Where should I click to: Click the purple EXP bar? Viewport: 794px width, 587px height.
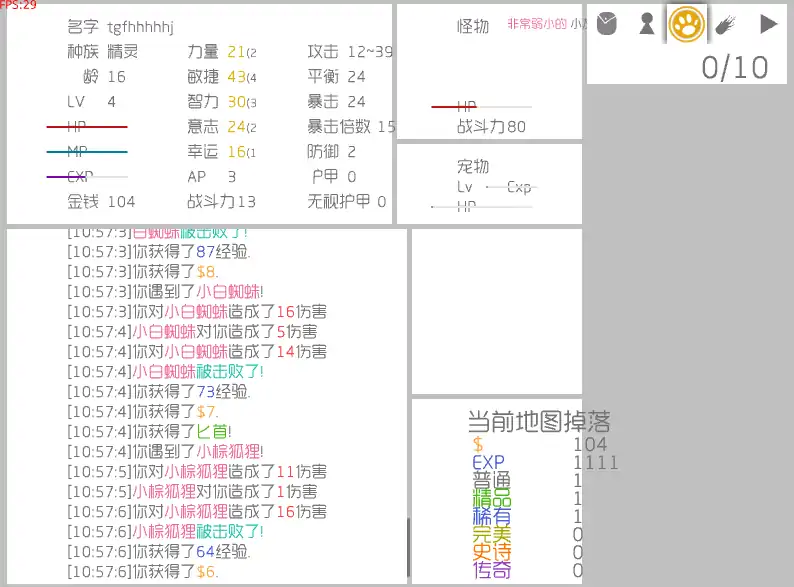[87, 177]
